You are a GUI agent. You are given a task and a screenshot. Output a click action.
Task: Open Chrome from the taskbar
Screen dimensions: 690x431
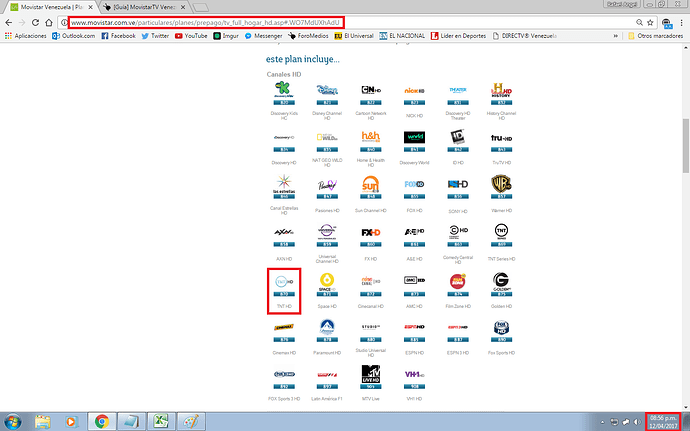coord(102,421)
